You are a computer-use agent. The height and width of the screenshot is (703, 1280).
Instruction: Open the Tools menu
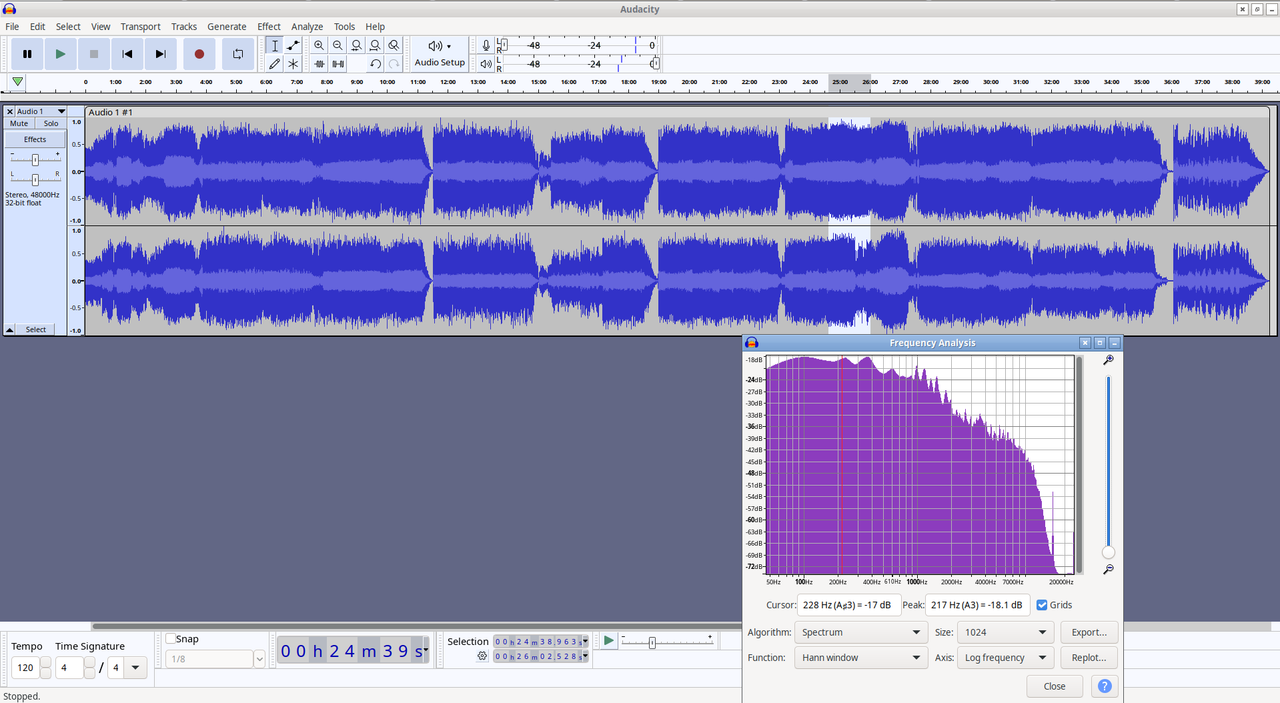[344, 27]
